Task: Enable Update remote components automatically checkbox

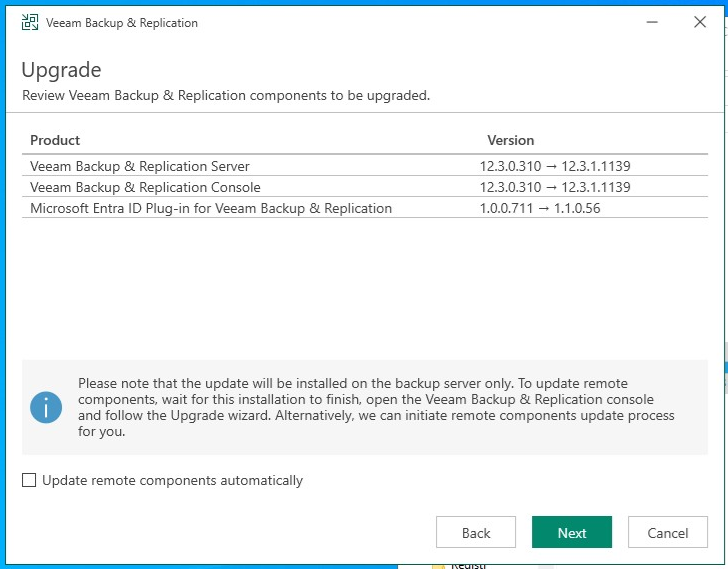Action: (29, 480)
